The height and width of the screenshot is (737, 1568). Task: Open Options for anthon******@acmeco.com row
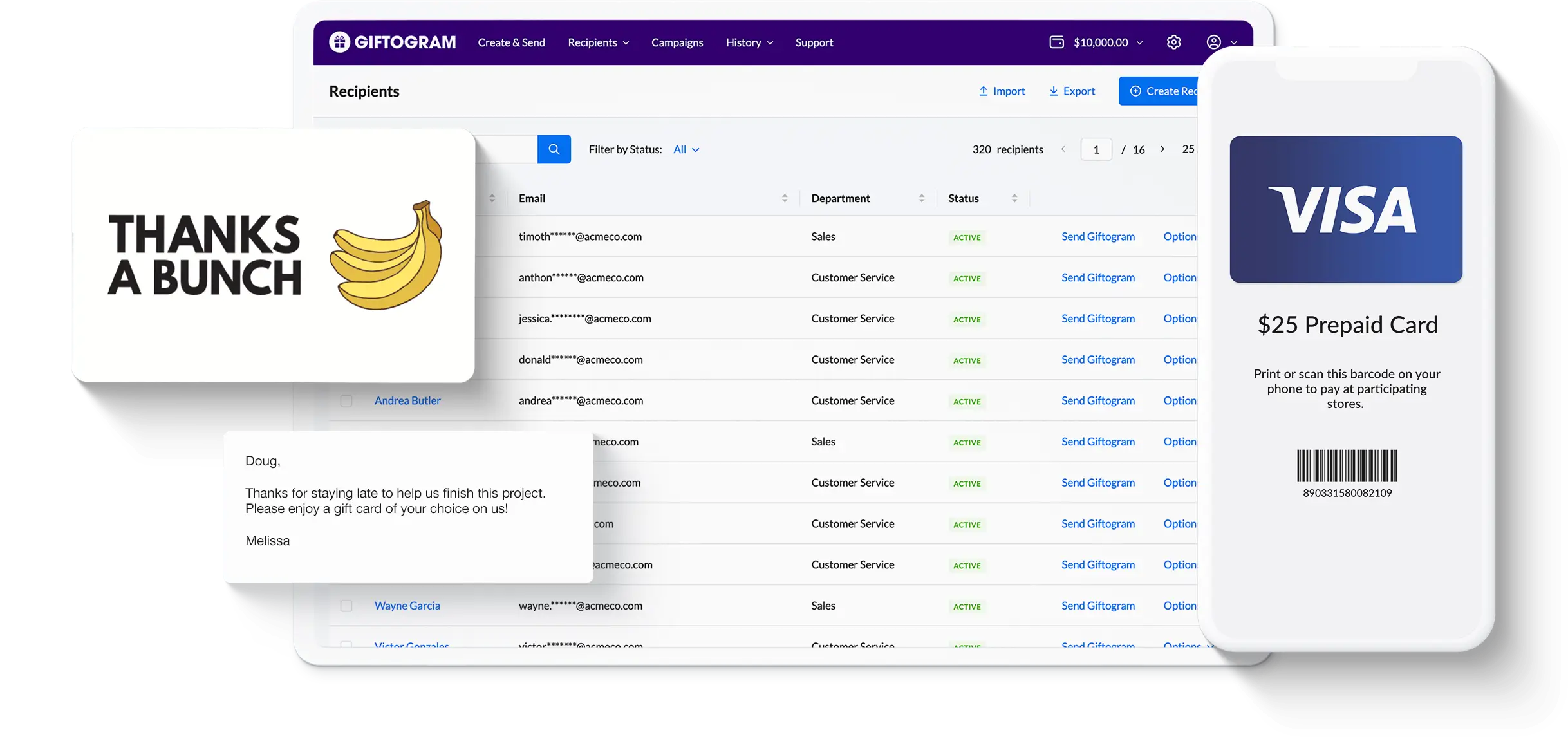[1179, 277]
